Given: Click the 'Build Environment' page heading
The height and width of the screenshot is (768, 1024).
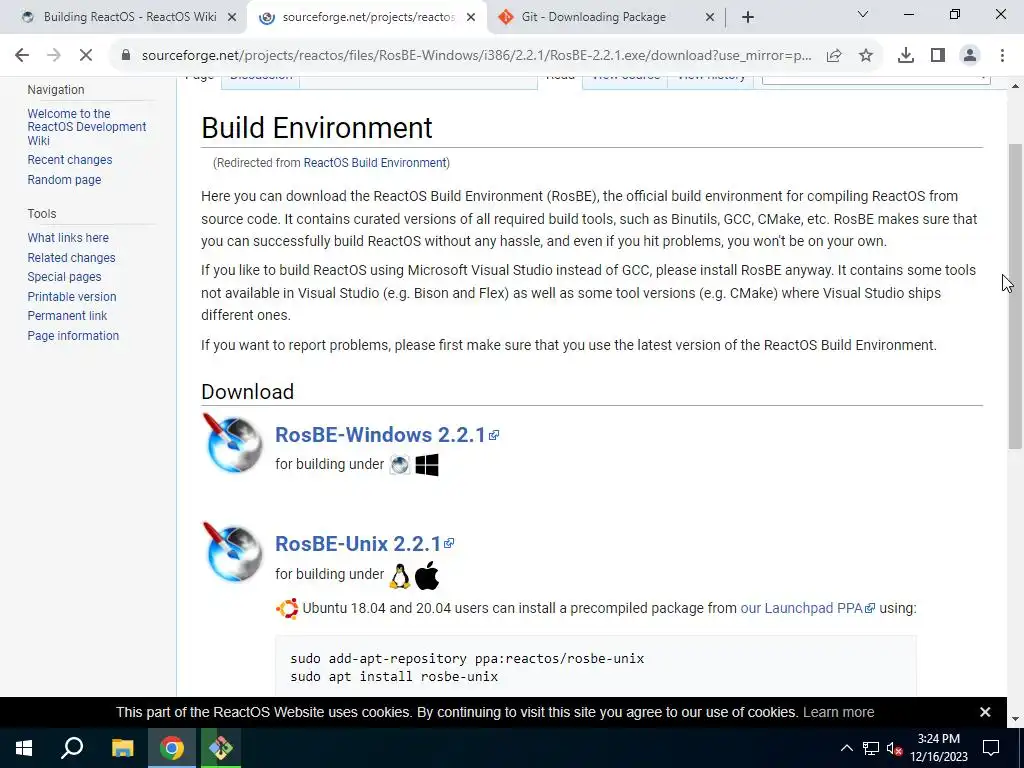Looking at the screenshot, I should pyautogui.click(x=317, y=128).
